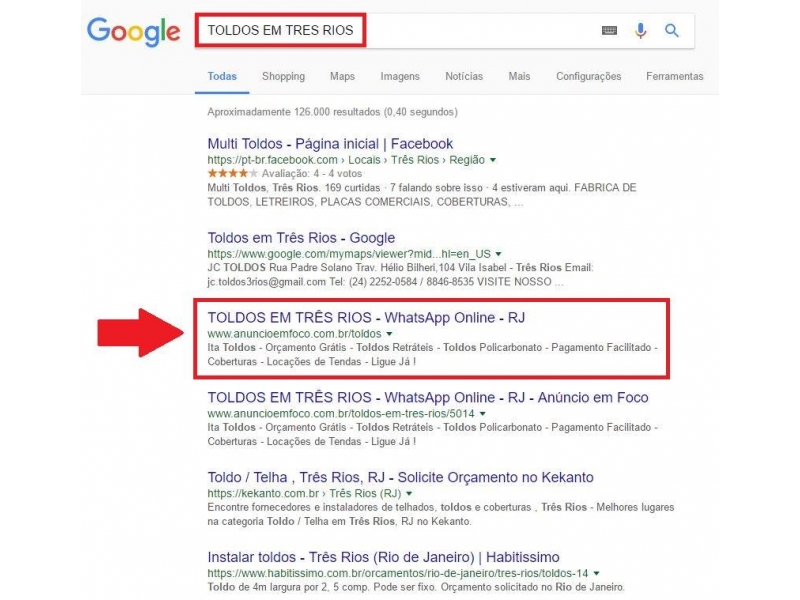The width and height of the screenshot is (800, 600).
Task: Expand arrow beside google.com/mymaps URL
Action: click(498, 254)
